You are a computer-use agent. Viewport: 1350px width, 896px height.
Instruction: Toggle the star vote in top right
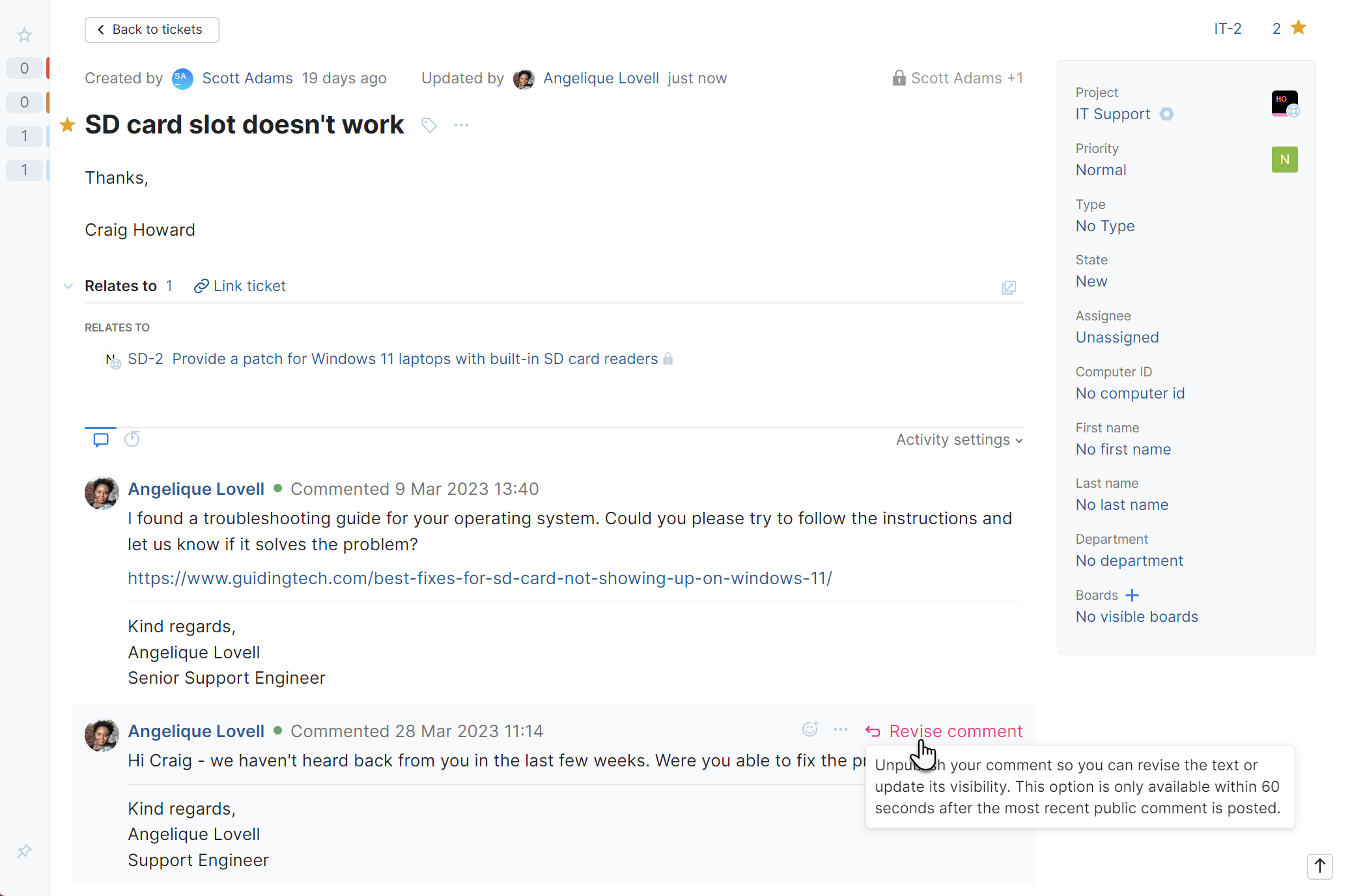point(1299,28)
